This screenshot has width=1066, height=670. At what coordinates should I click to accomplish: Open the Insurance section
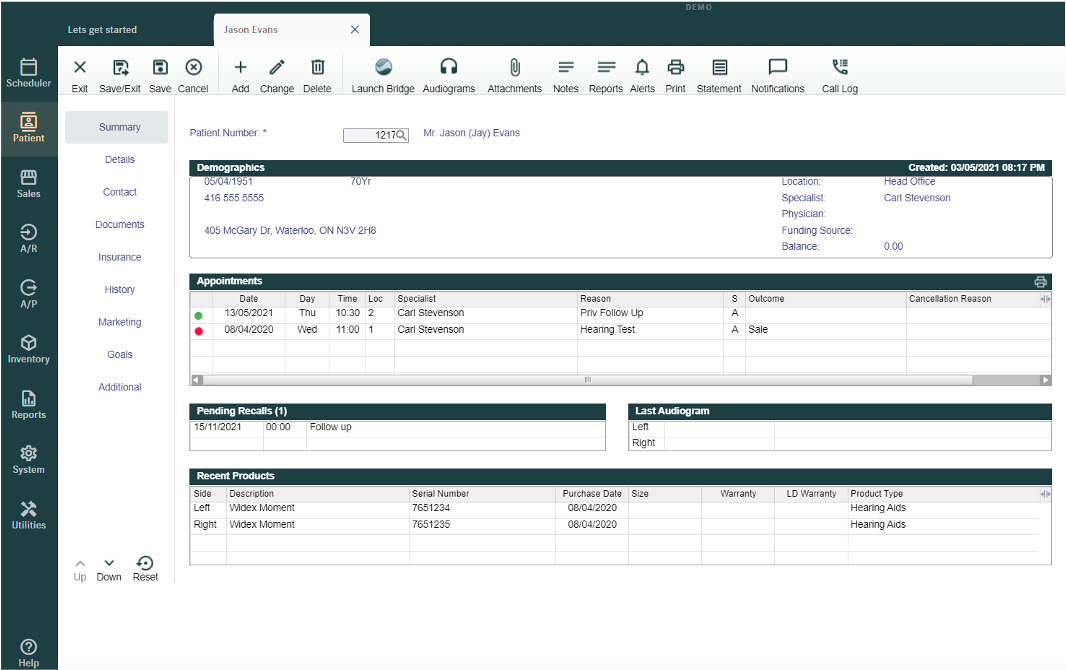tap(119, 257)
